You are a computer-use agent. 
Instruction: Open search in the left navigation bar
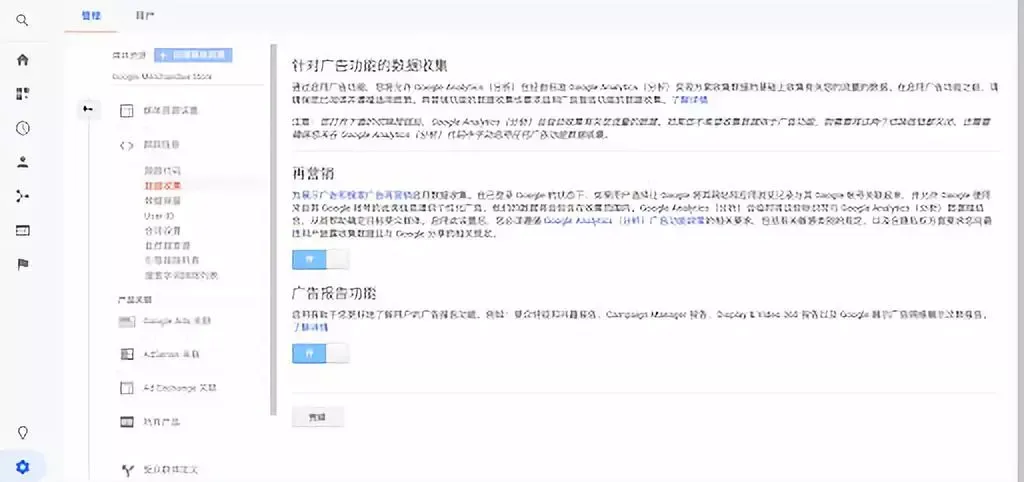point(22,21)
